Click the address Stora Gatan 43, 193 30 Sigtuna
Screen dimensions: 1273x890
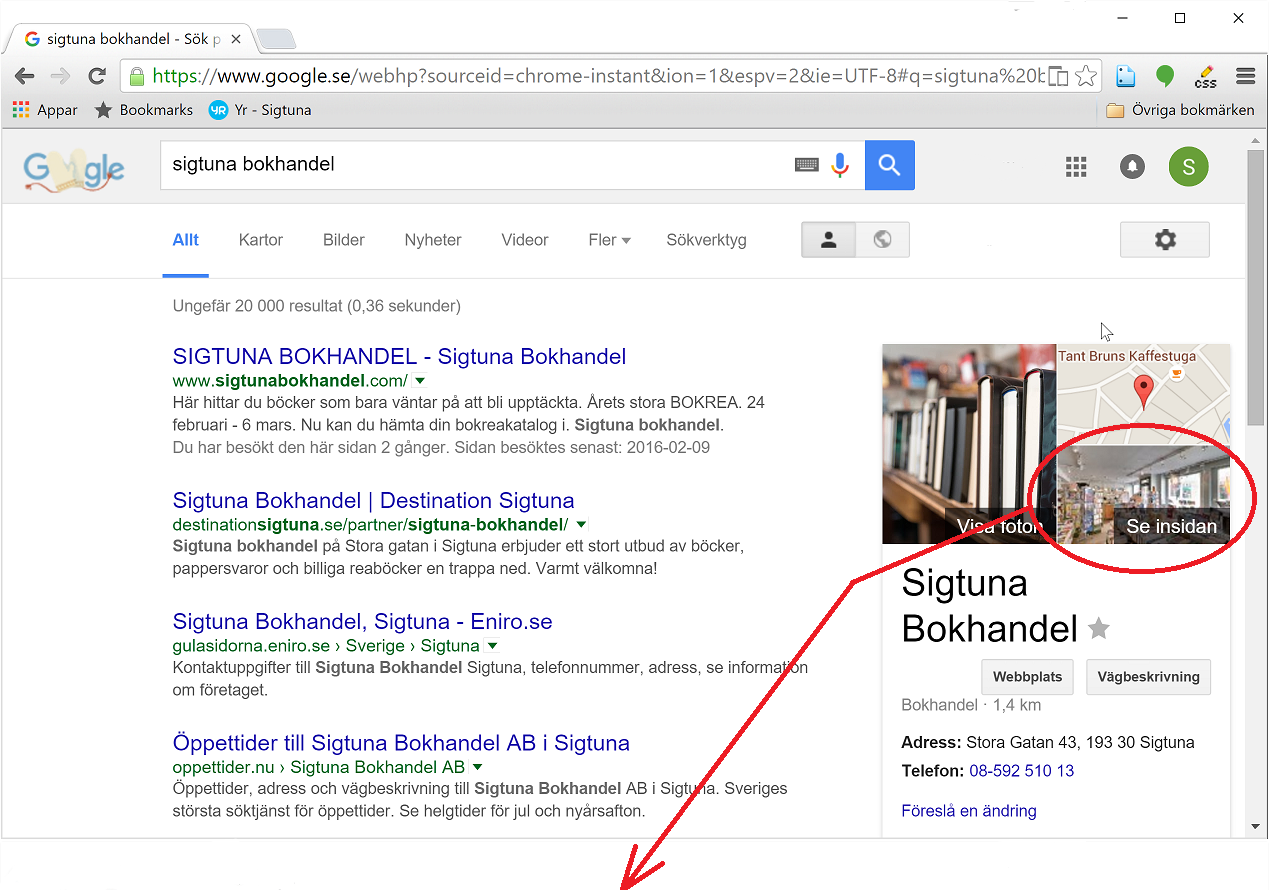[1080, 743]
